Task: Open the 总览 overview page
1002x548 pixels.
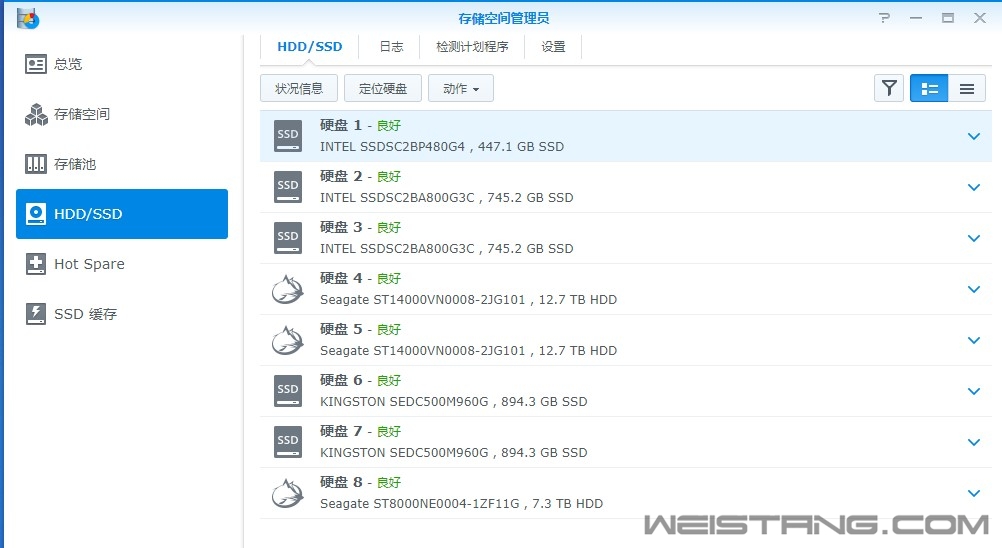Action: point(121,64)
